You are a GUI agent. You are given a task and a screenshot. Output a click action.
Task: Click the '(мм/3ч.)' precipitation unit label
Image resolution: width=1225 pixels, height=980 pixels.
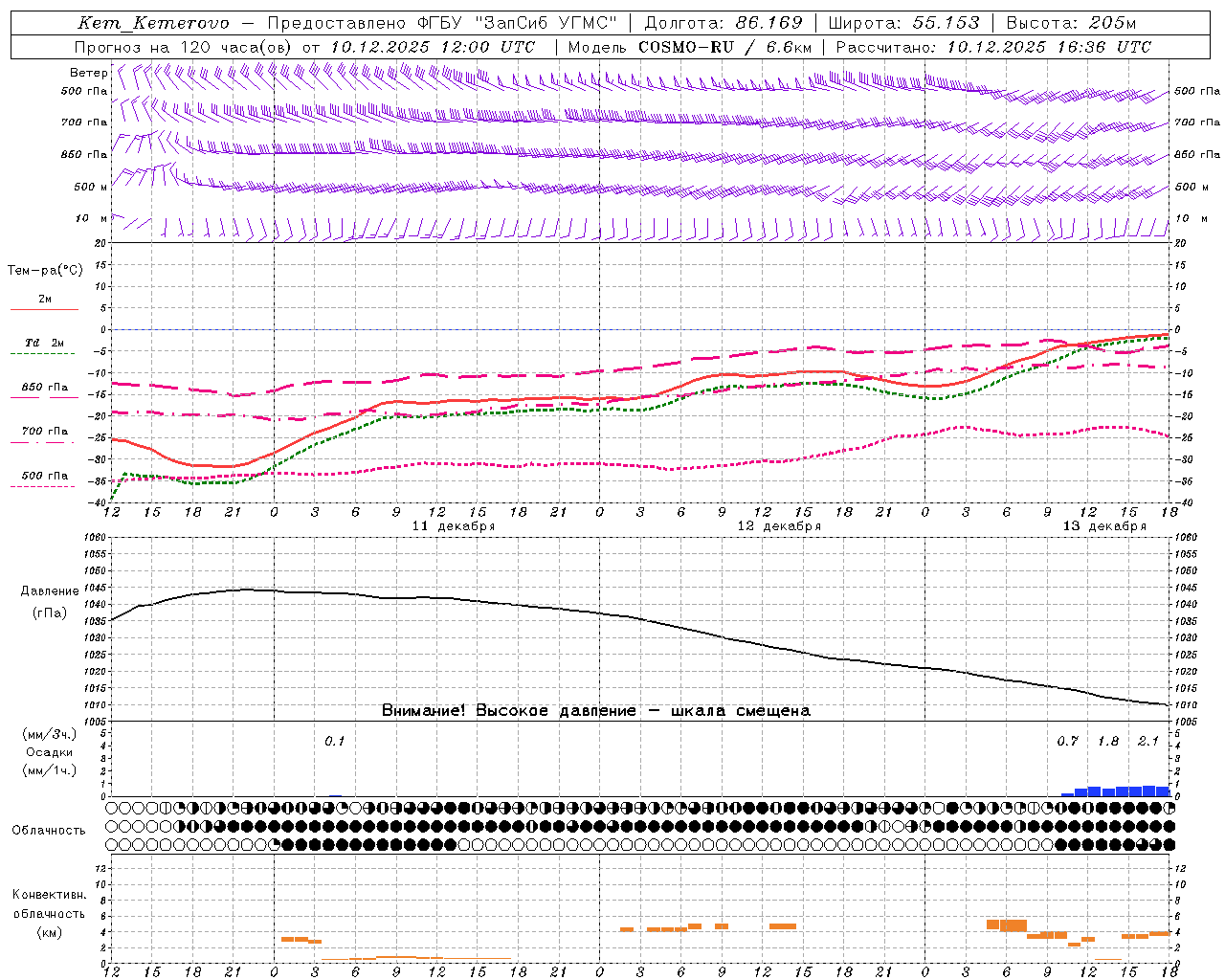(50, 735)
